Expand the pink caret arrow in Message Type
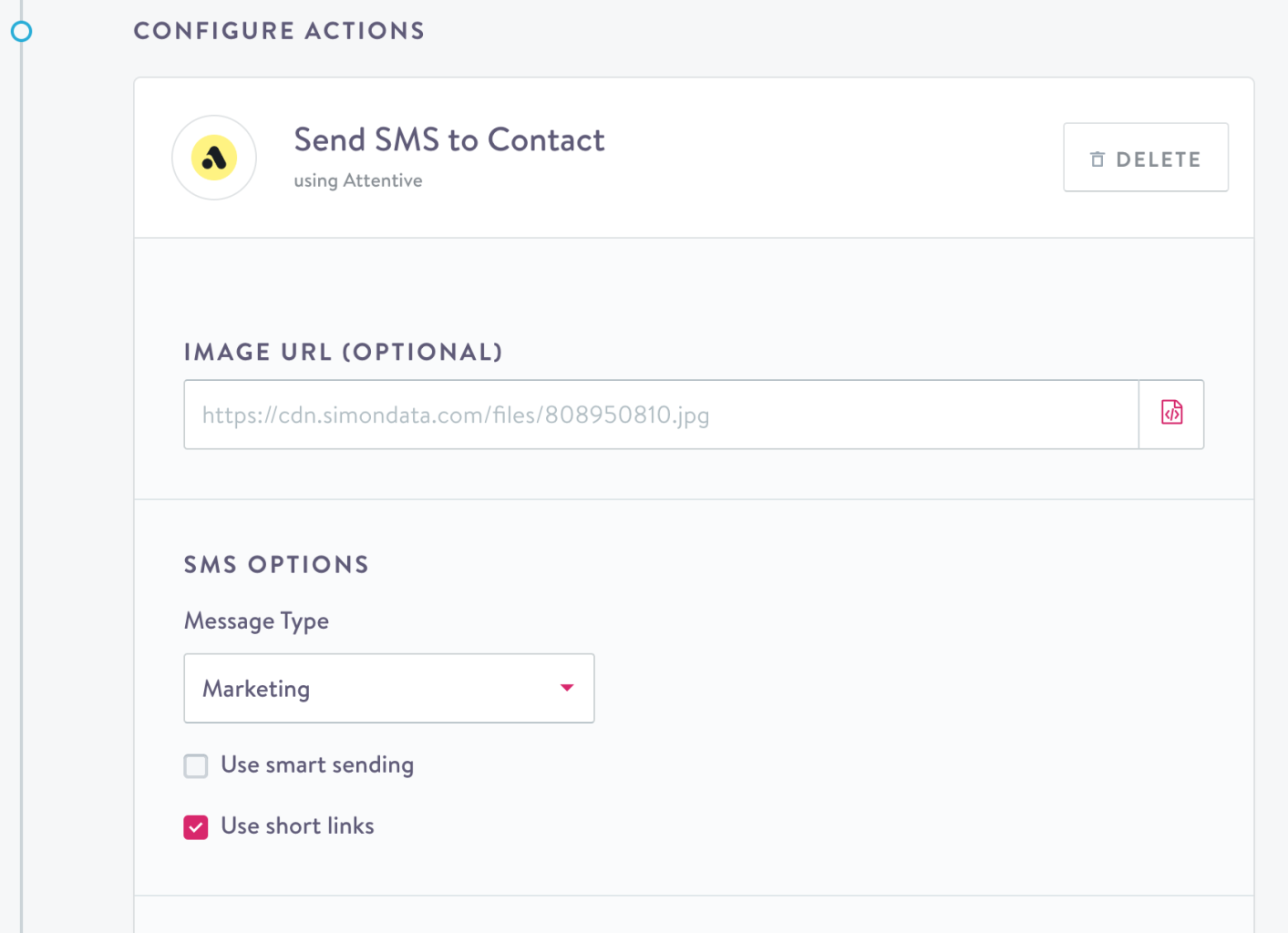1288x933 pixels. (567, 688)
